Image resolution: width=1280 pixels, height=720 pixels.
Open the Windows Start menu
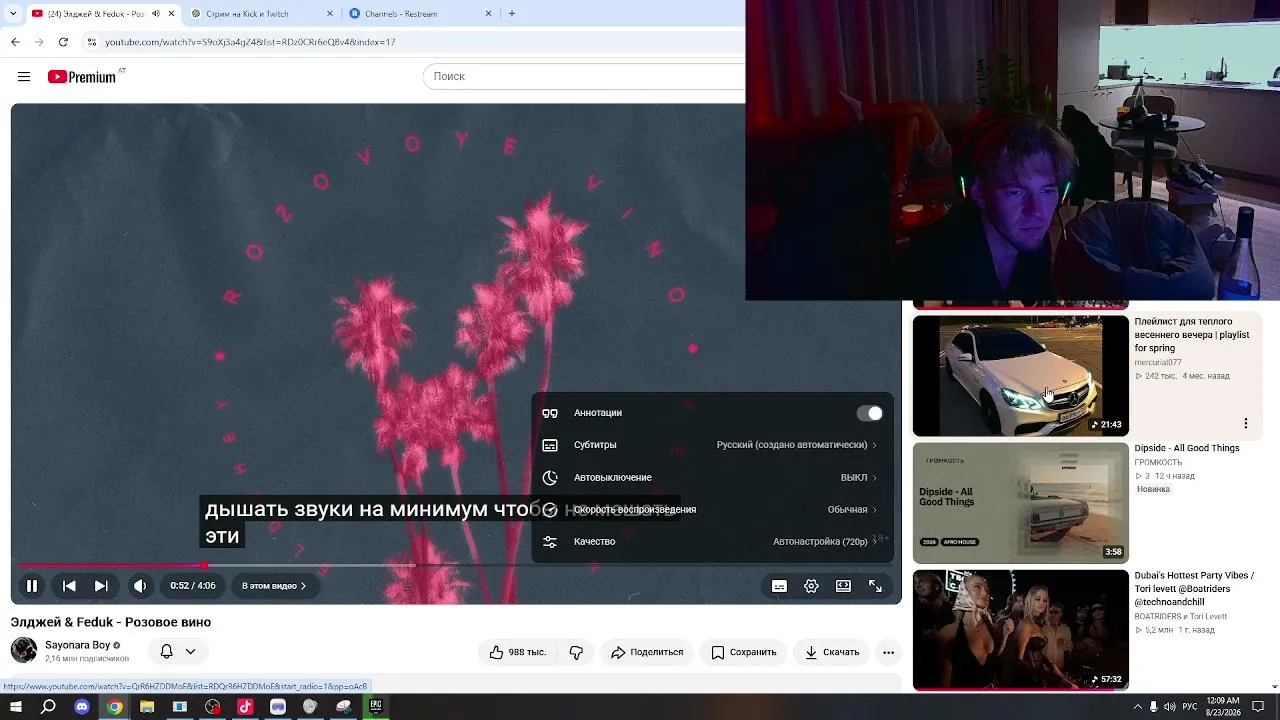16,707
